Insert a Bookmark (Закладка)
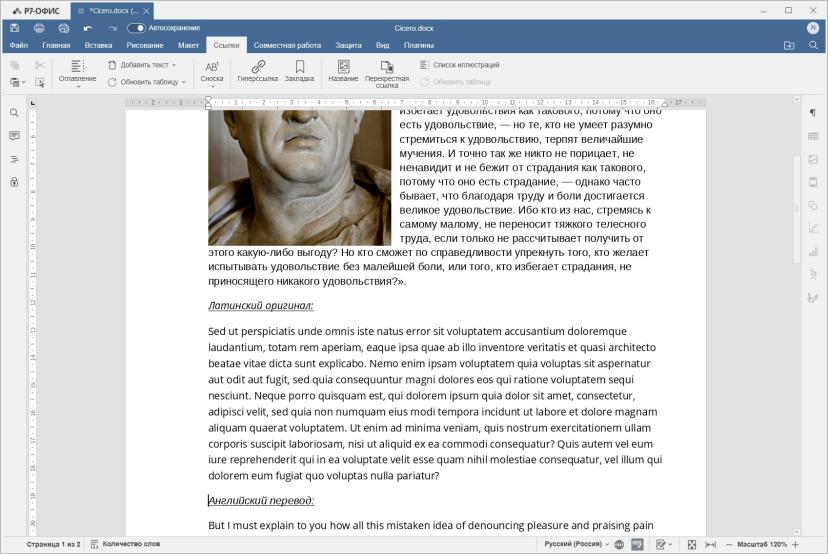This screenshot has width=828, height=554. (x=299, y=71)
